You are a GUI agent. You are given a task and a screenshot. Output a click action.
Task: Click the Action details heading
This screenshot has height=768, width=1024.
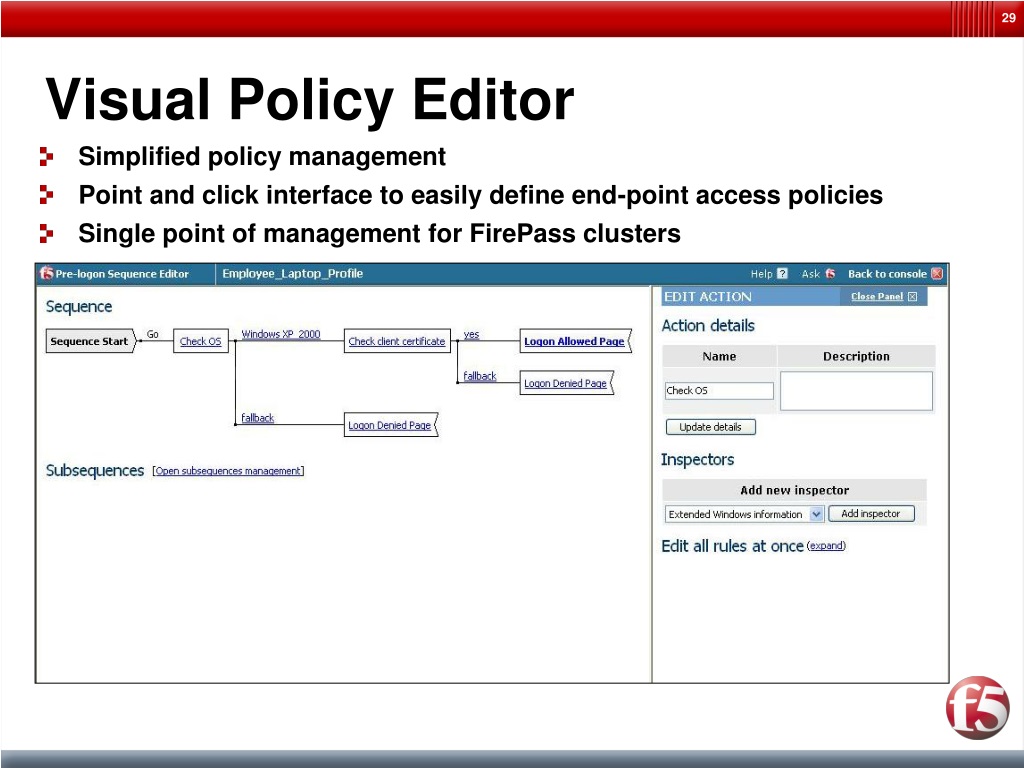coord(708,325)
